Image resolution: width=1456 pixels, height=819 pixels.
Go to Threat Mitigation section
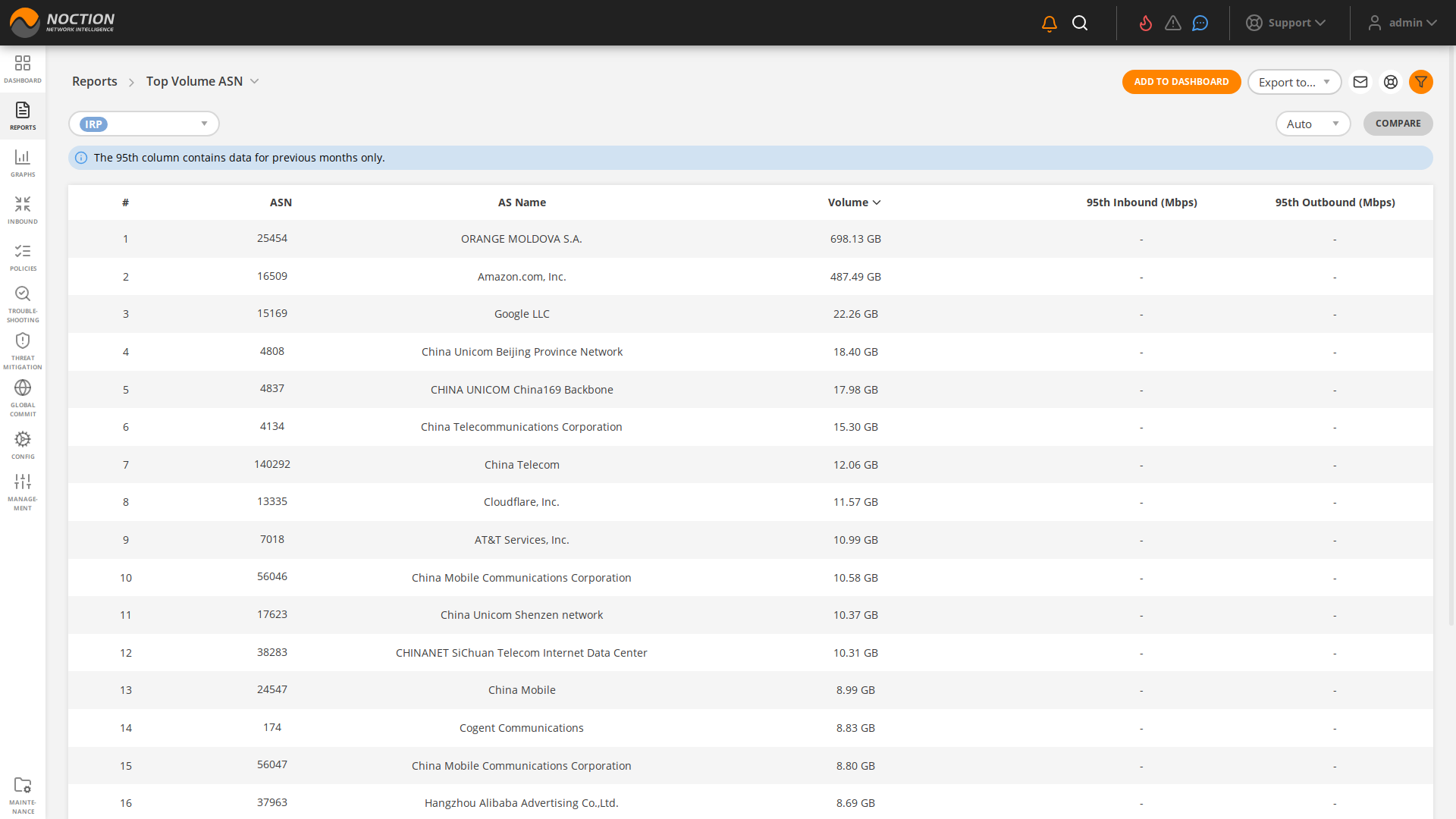coord(23,351)
